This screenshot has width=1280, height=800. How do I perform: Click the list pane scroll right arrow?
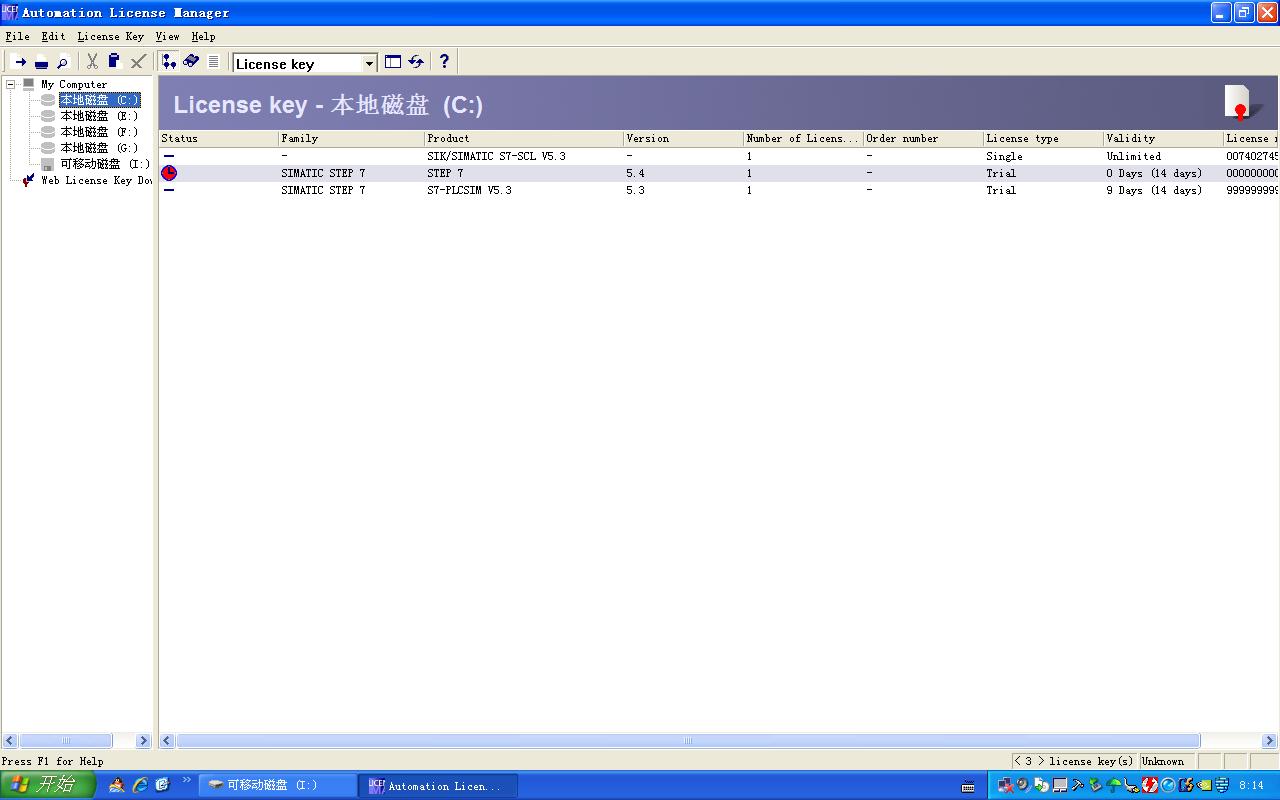[x=1270, y=741]
